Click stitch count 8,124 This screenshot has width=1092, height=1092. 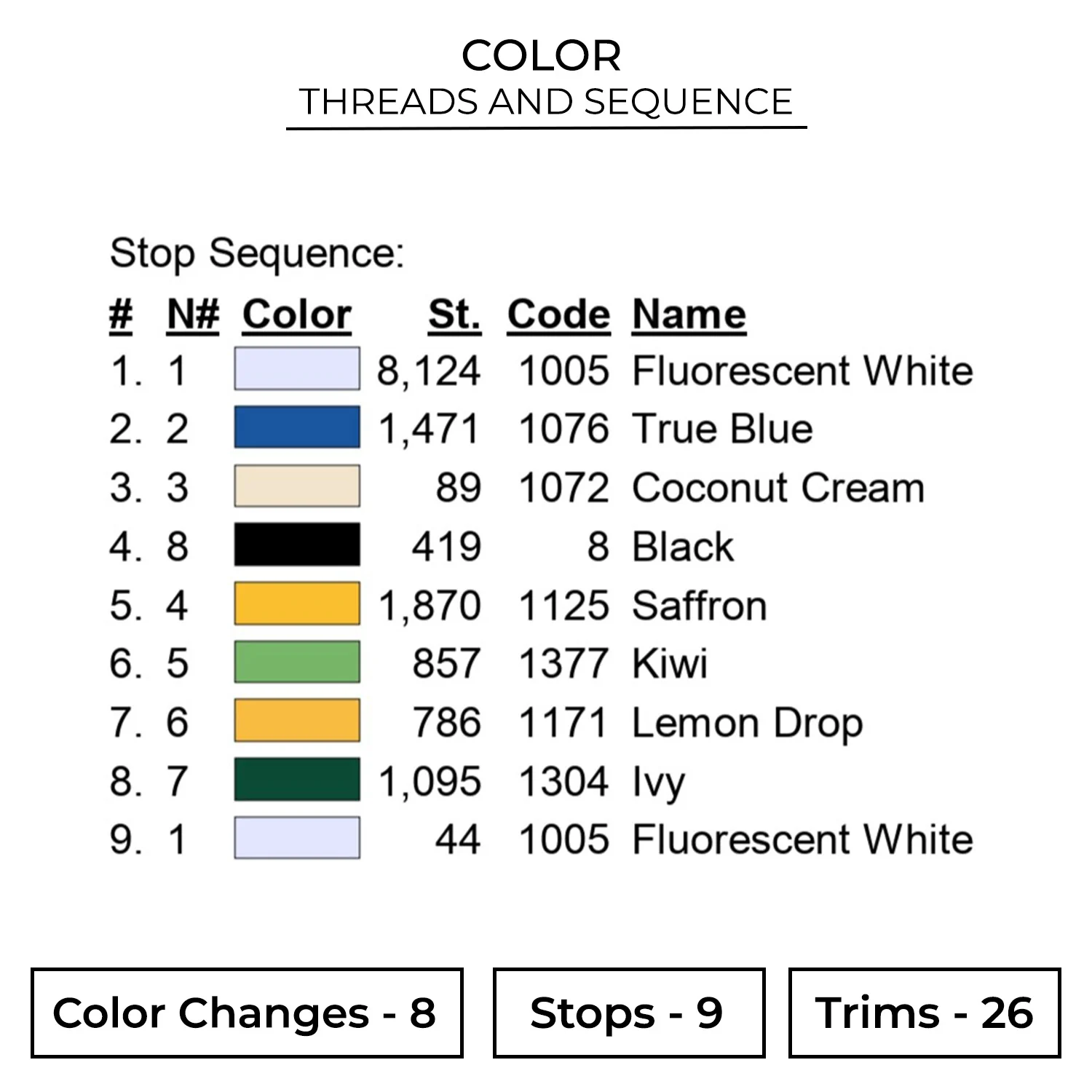(429, 371)
